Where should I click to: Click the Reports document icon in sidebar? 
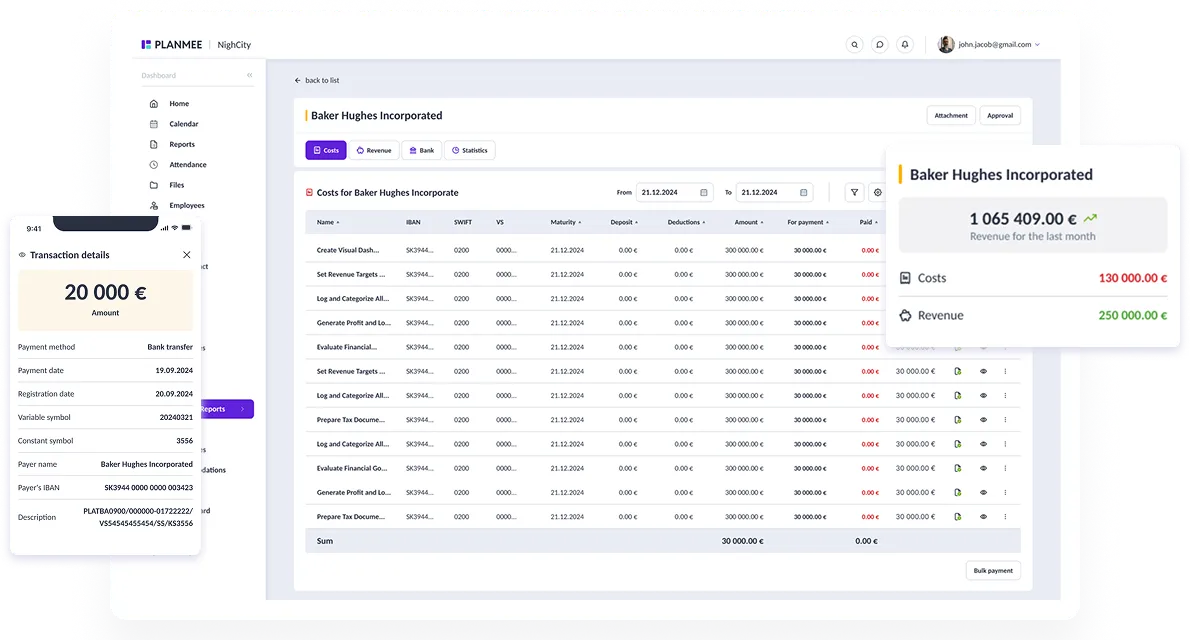coord(153,144)
